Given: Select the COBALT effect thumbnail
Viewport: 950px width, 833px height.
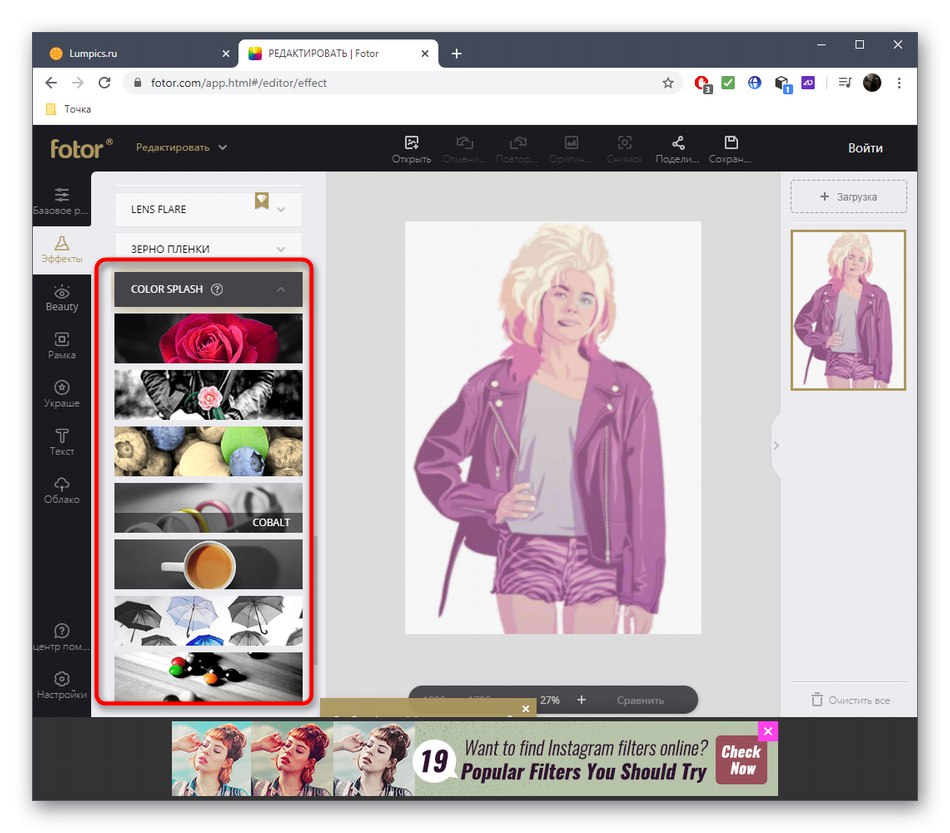Looking at the screenshot, I should (x=208, y=508).
